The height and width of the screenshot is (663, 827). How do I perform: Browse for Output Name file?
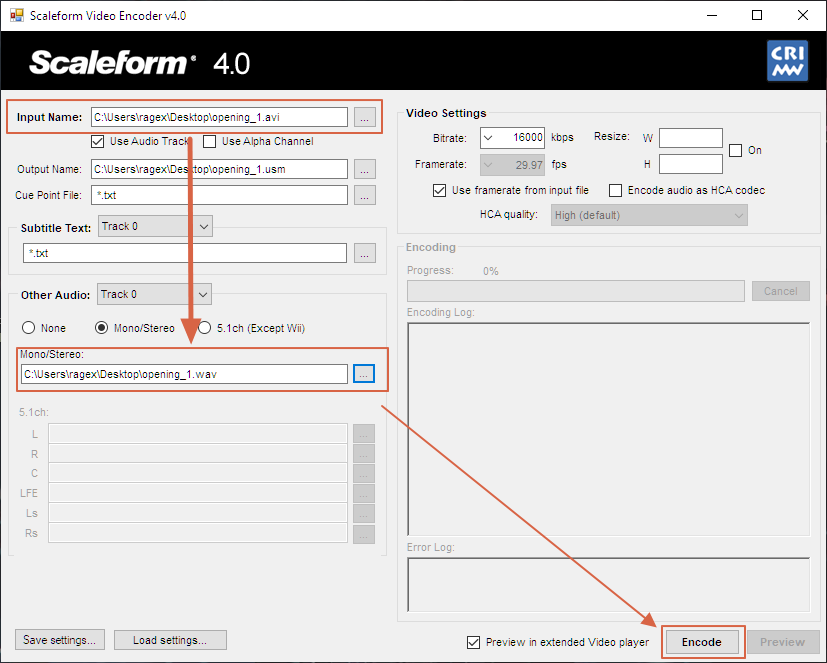point(364,169)
